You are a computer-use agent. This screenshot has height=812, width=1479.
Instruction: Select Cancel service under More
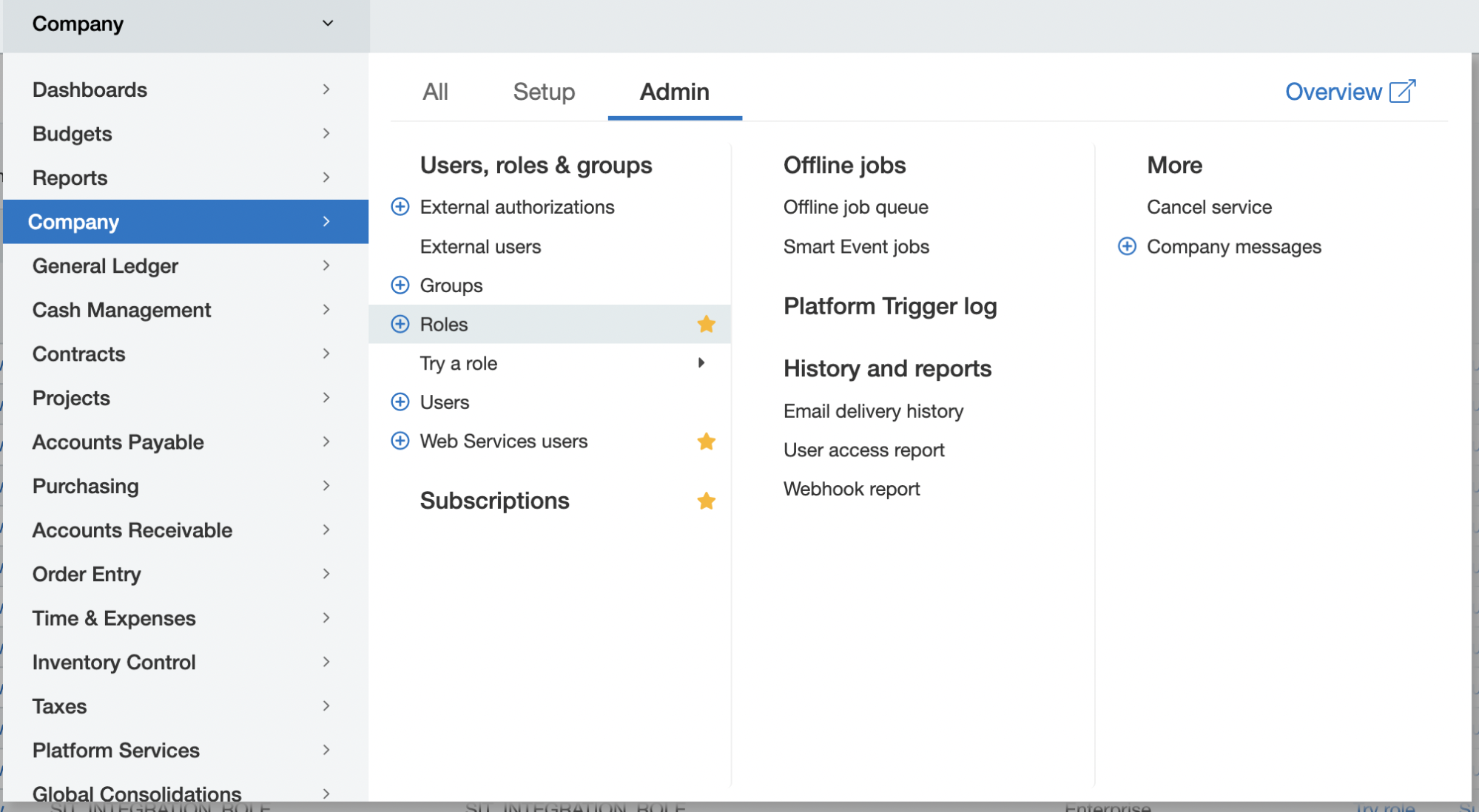pos(1209,207)
